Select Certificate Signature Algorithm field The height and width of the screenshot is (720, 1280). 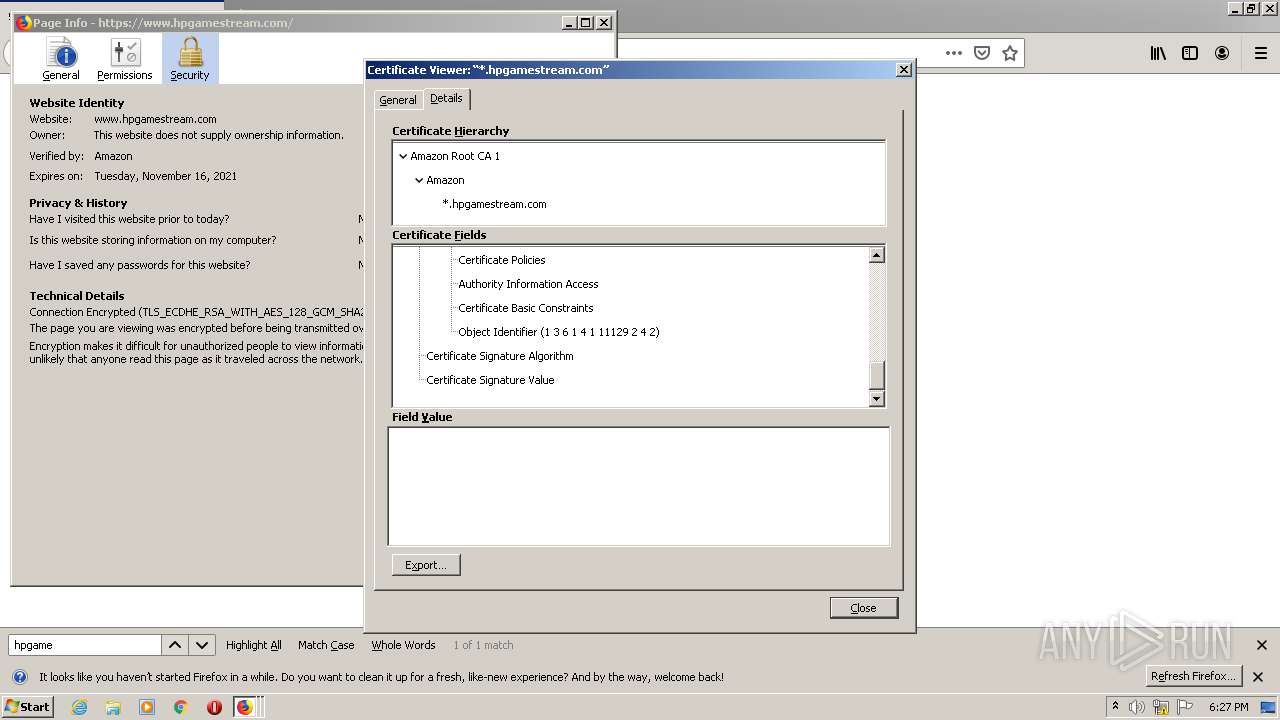(500, 356)
